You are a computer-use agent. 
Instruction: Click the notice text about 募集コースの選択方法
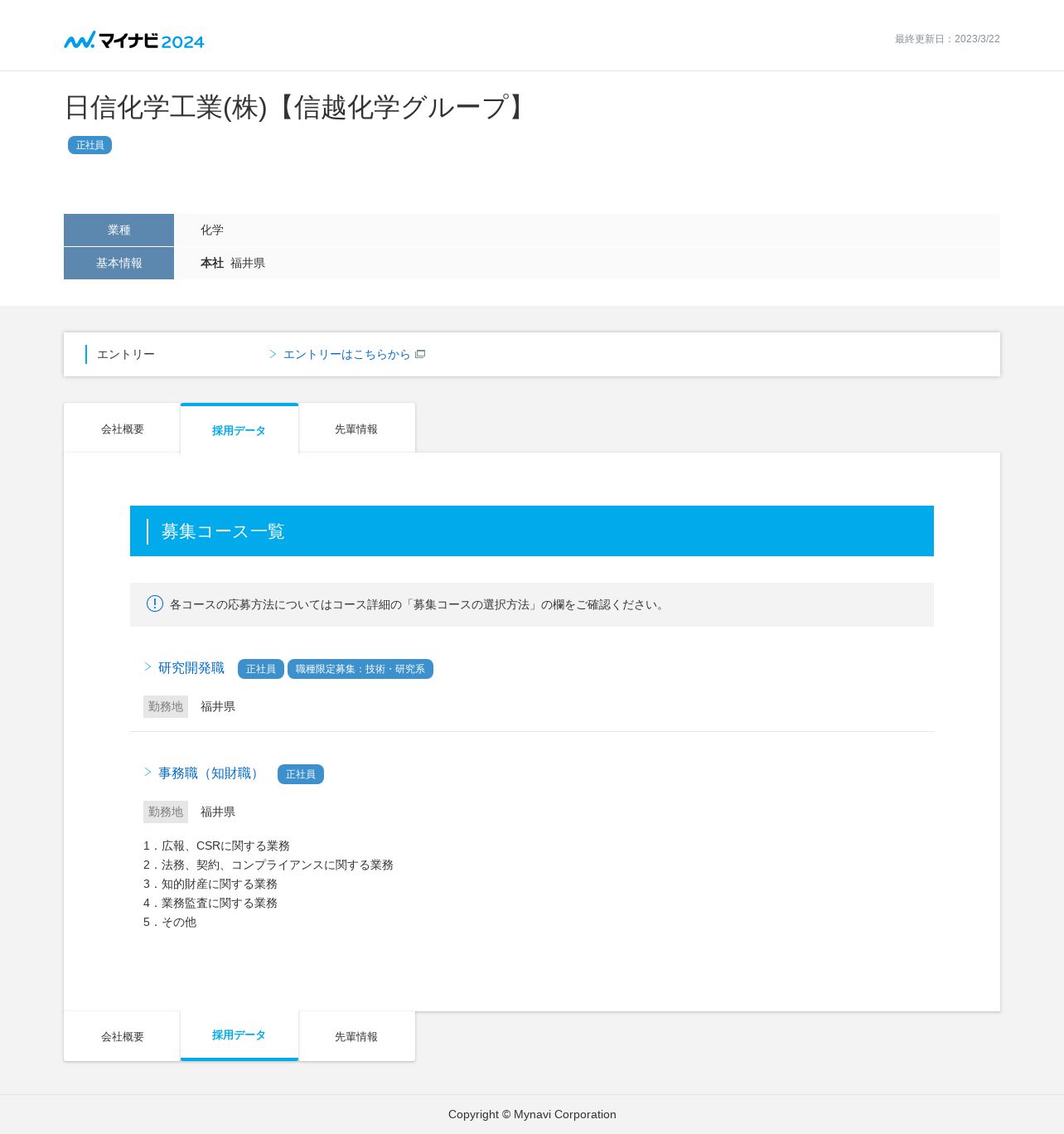[418, 604]
